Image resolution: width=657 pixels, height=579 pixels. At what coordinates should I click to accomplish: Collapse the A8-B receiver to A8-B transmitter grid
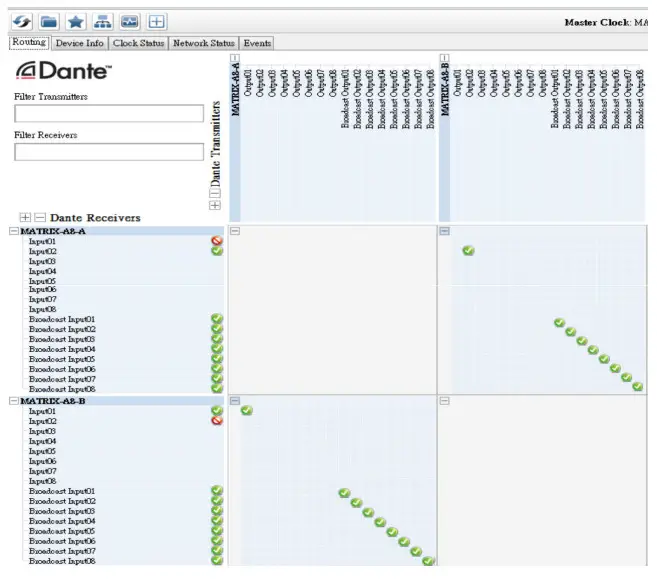tap(445, 401)
